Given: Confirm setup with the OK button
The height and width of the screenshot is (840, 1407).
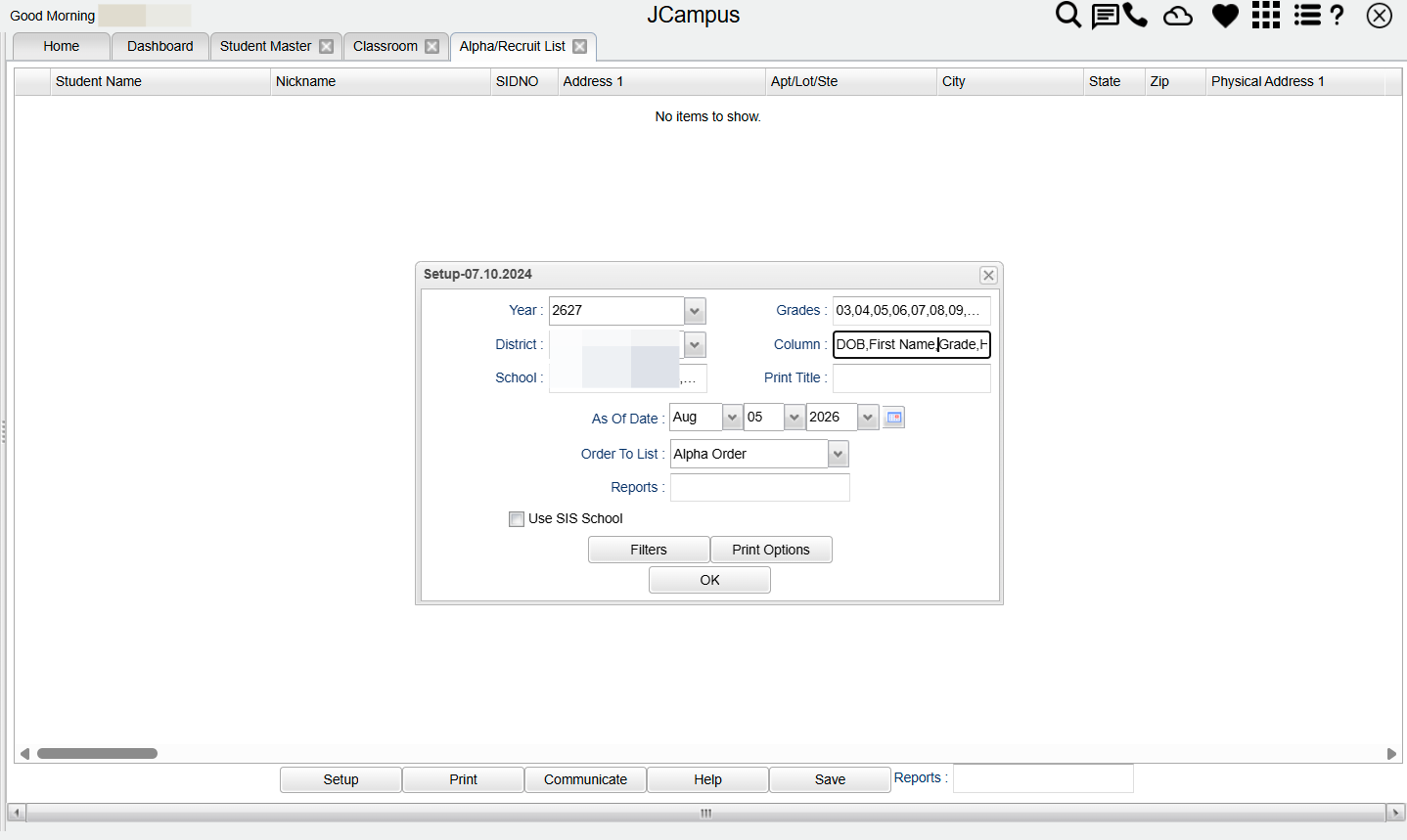Looking at the screenshot, I should coord(709,580).
